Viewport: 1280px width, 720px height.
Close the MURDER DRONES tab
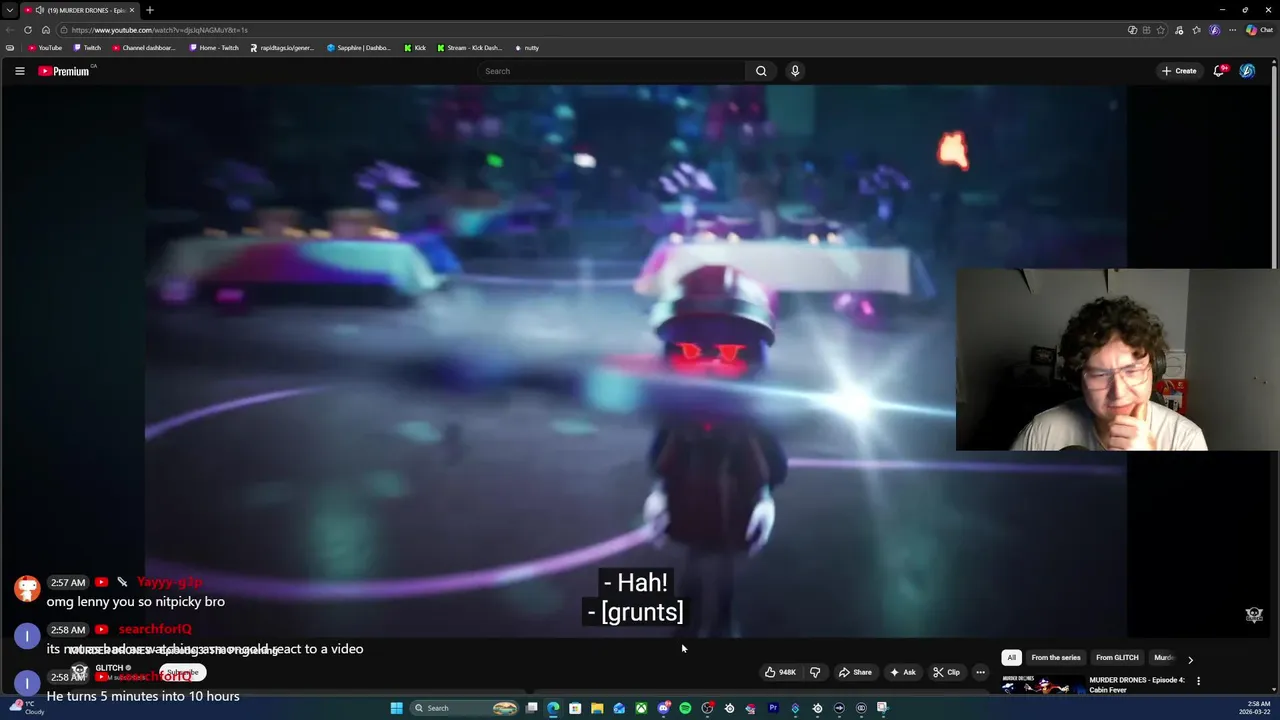click(131, 10)
